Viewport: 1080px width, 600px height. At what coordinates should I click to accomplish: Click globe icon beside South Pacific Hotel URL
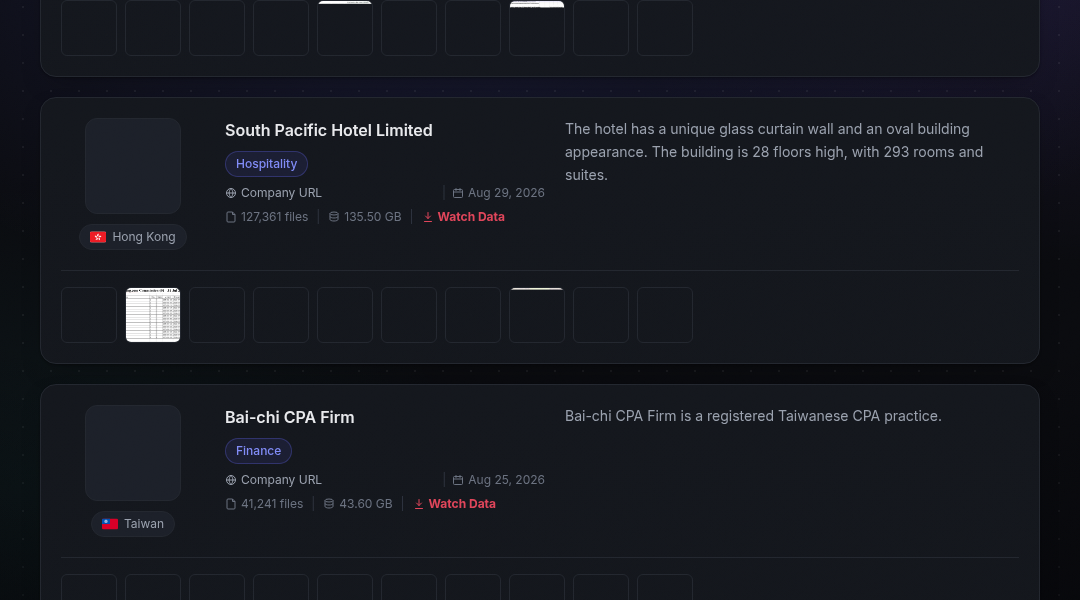point(231,193)
